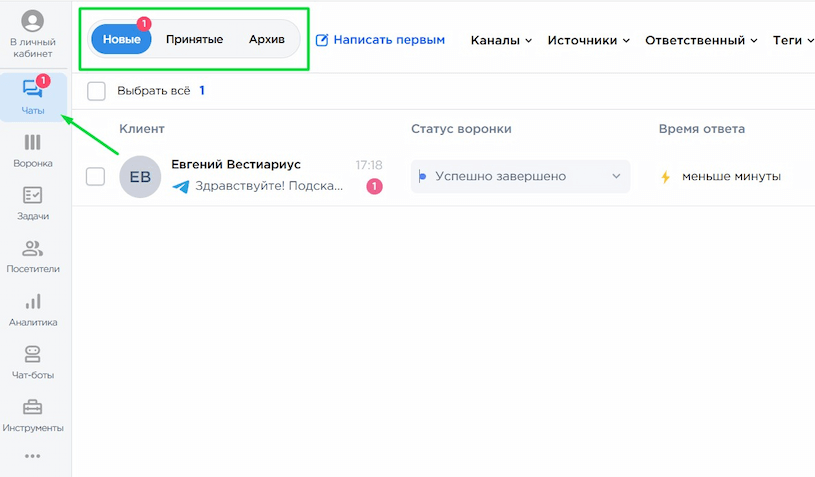Open the Ответственный filter dropdown

701,40
